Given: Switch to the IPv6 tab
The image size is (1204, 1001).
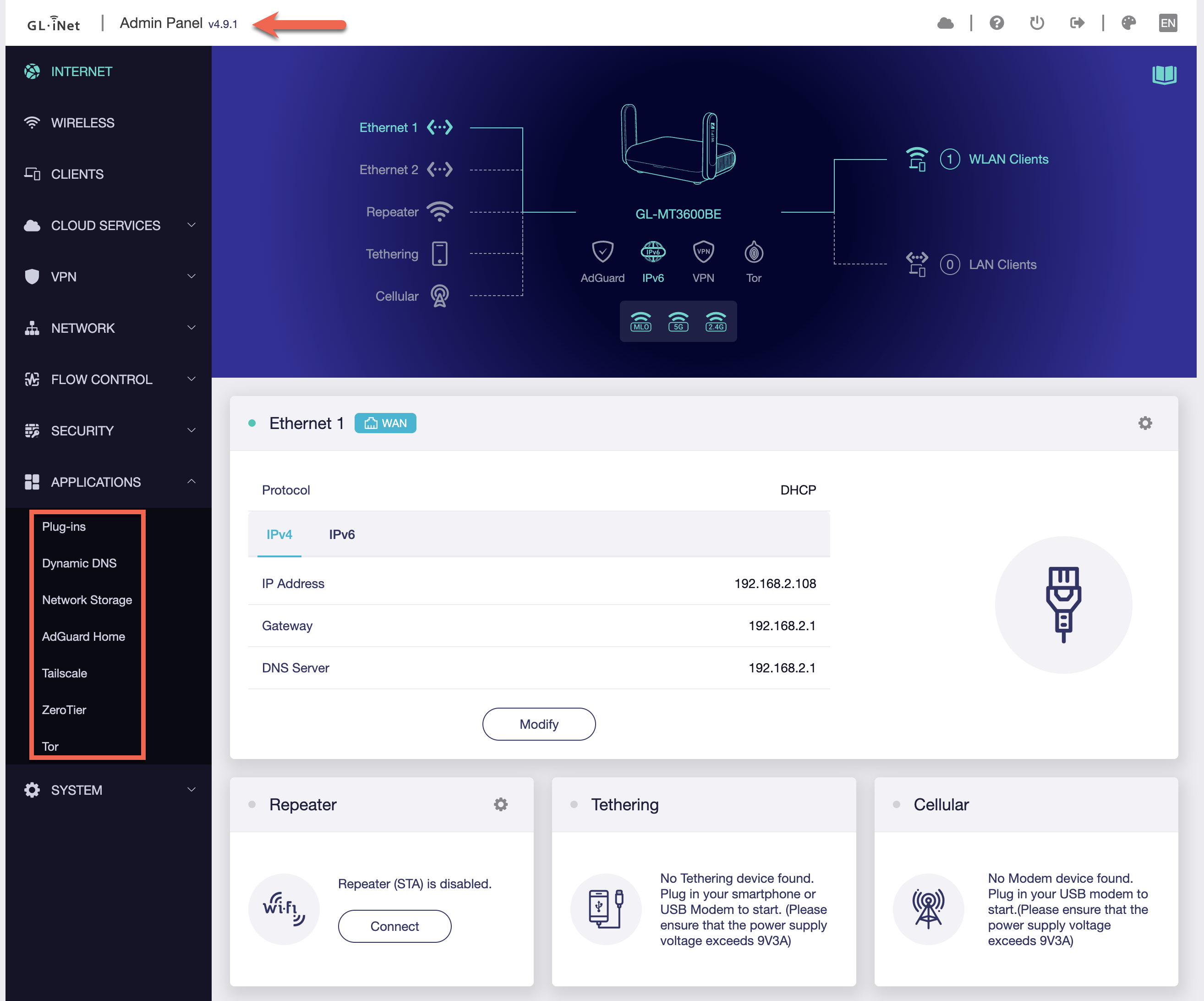Looking at the screenshot, I should [342, 534].
